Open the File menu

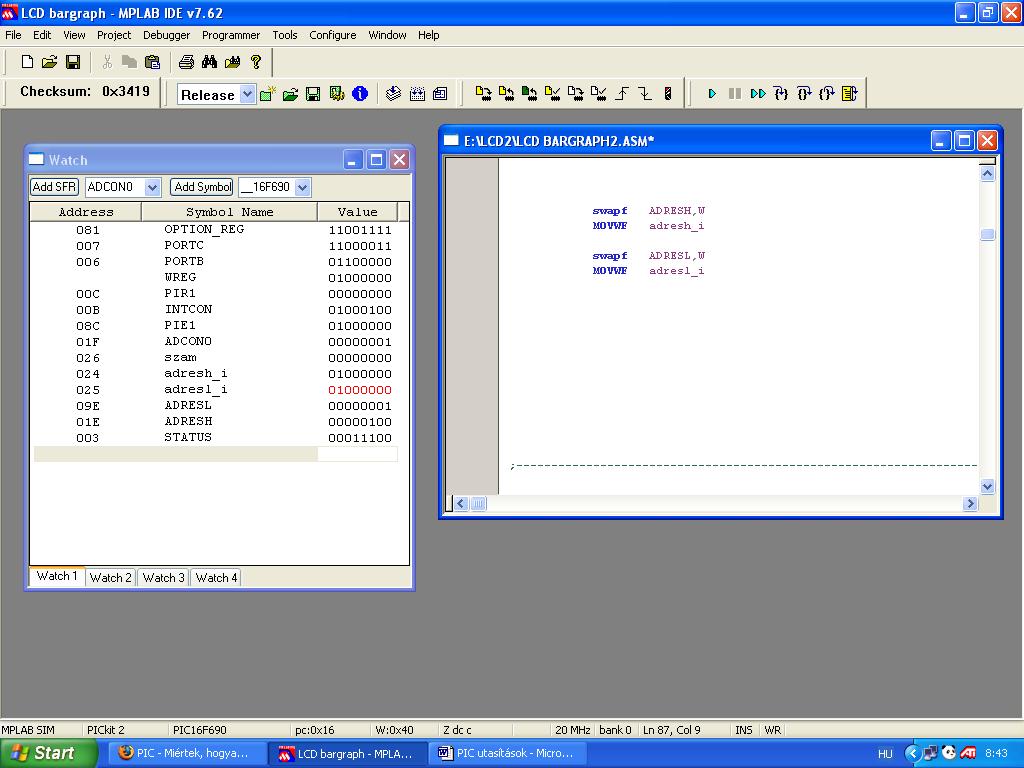point(13,35)
